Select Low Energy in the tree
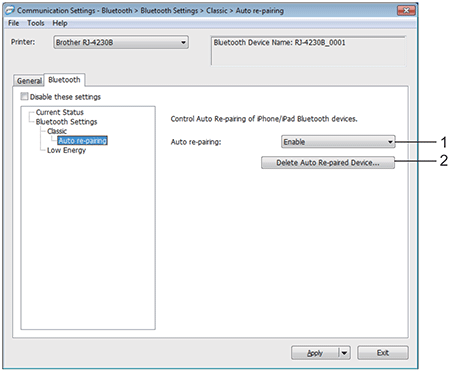Image resolution: width=450 pixels, height=371 pixels. [x=66, y=150]
